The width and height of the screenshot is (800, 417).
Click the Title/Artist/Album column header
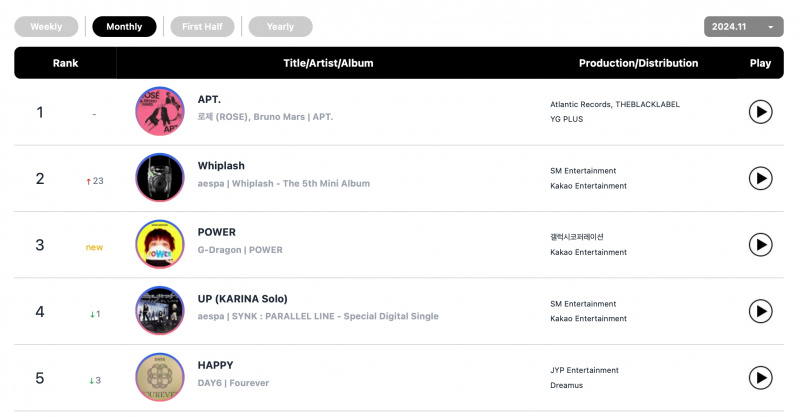pyautogui.click(x=328, y=63)
